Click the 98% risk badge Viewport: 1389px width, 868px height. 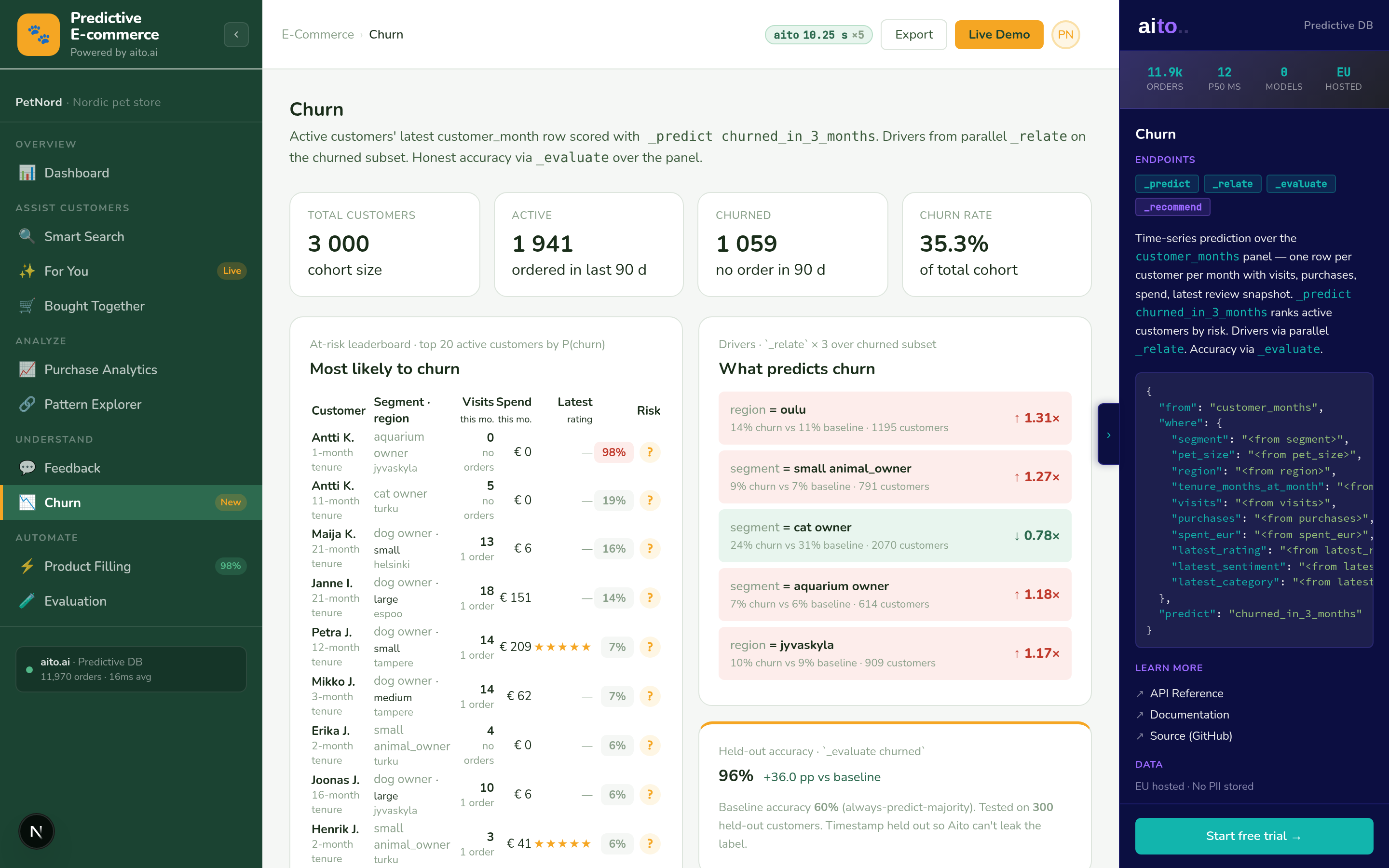click(613, 452)
